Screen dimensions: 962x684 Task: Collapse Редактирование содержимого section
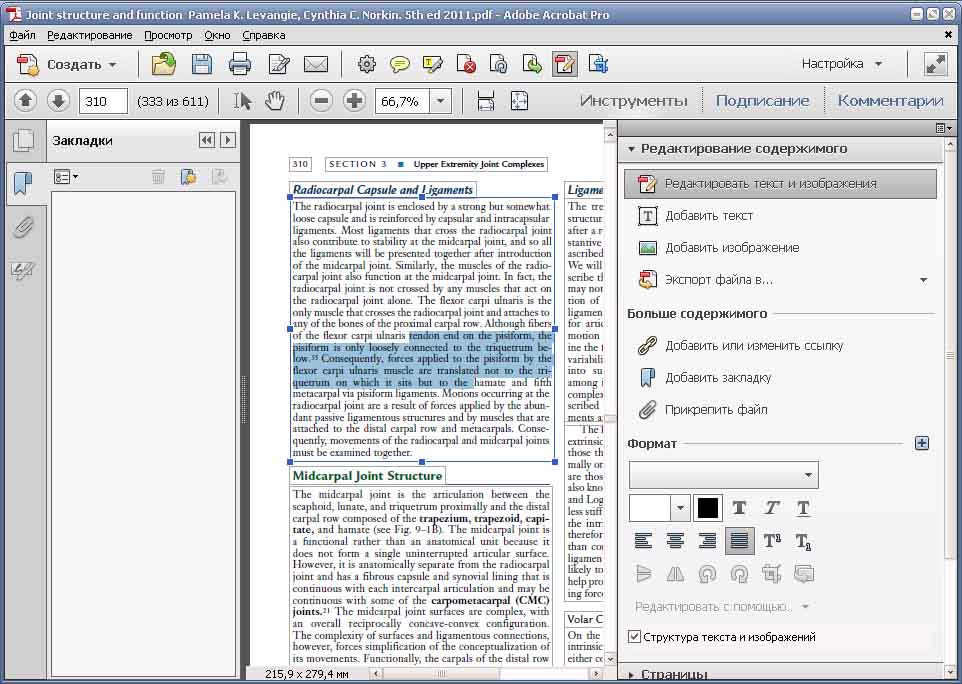click(631, 149)
